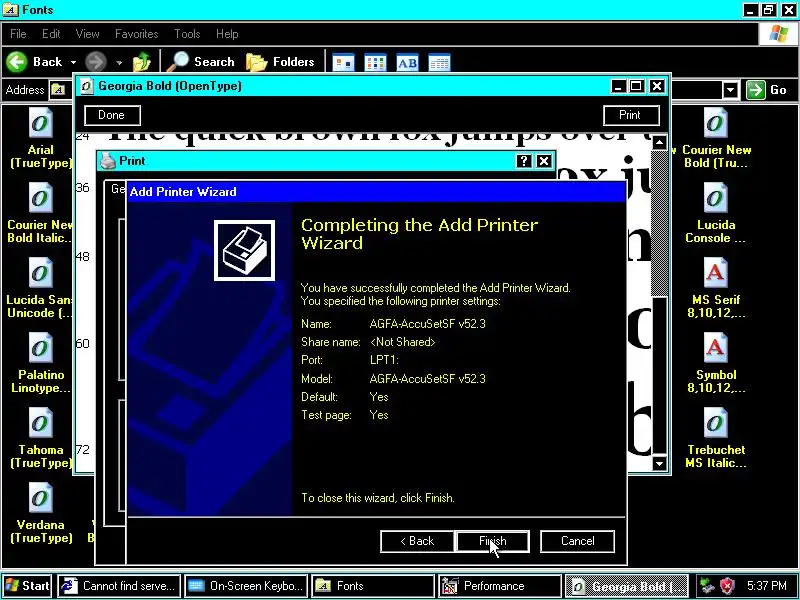Click the Windows flag logo in the Fonts window
This screenshot has height=600, width=800.
pos(778,34)
